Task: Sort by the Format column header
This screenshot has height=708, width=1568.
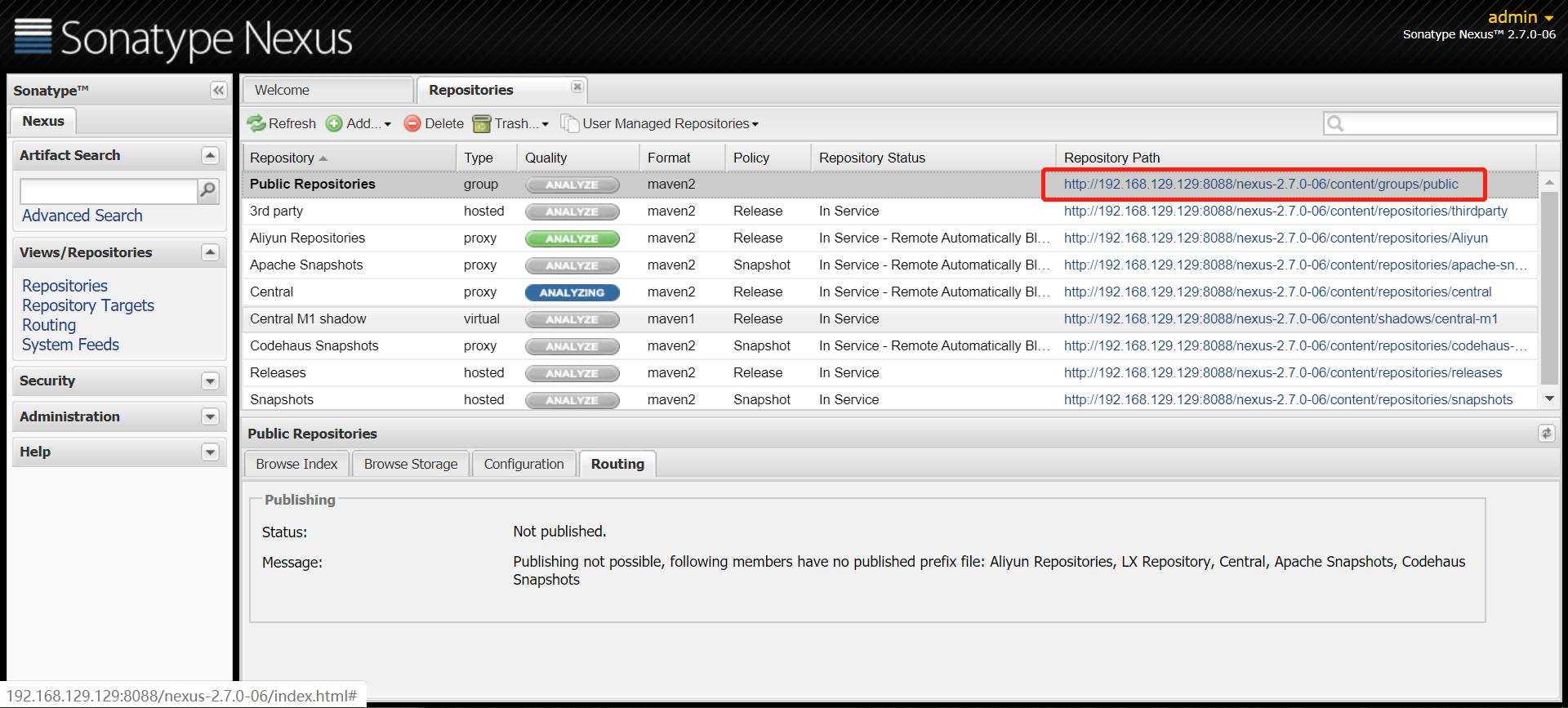Action: click(x=682, y=158)
